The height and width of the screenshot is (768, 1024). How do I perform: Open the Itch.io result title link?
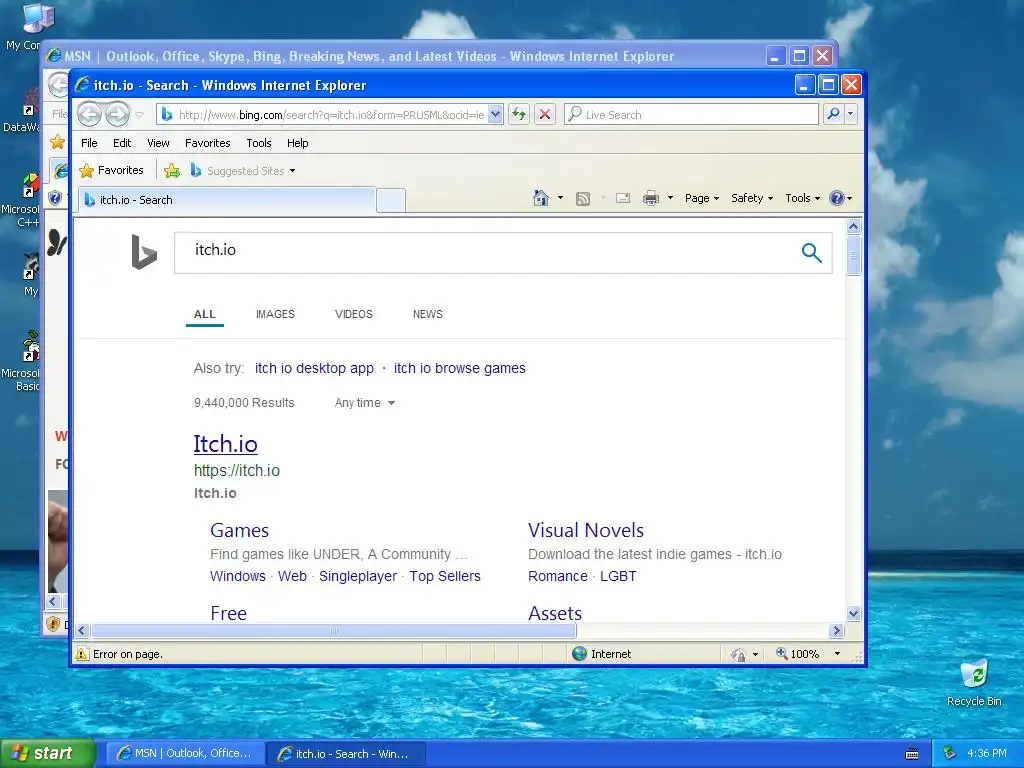(225, 444)
